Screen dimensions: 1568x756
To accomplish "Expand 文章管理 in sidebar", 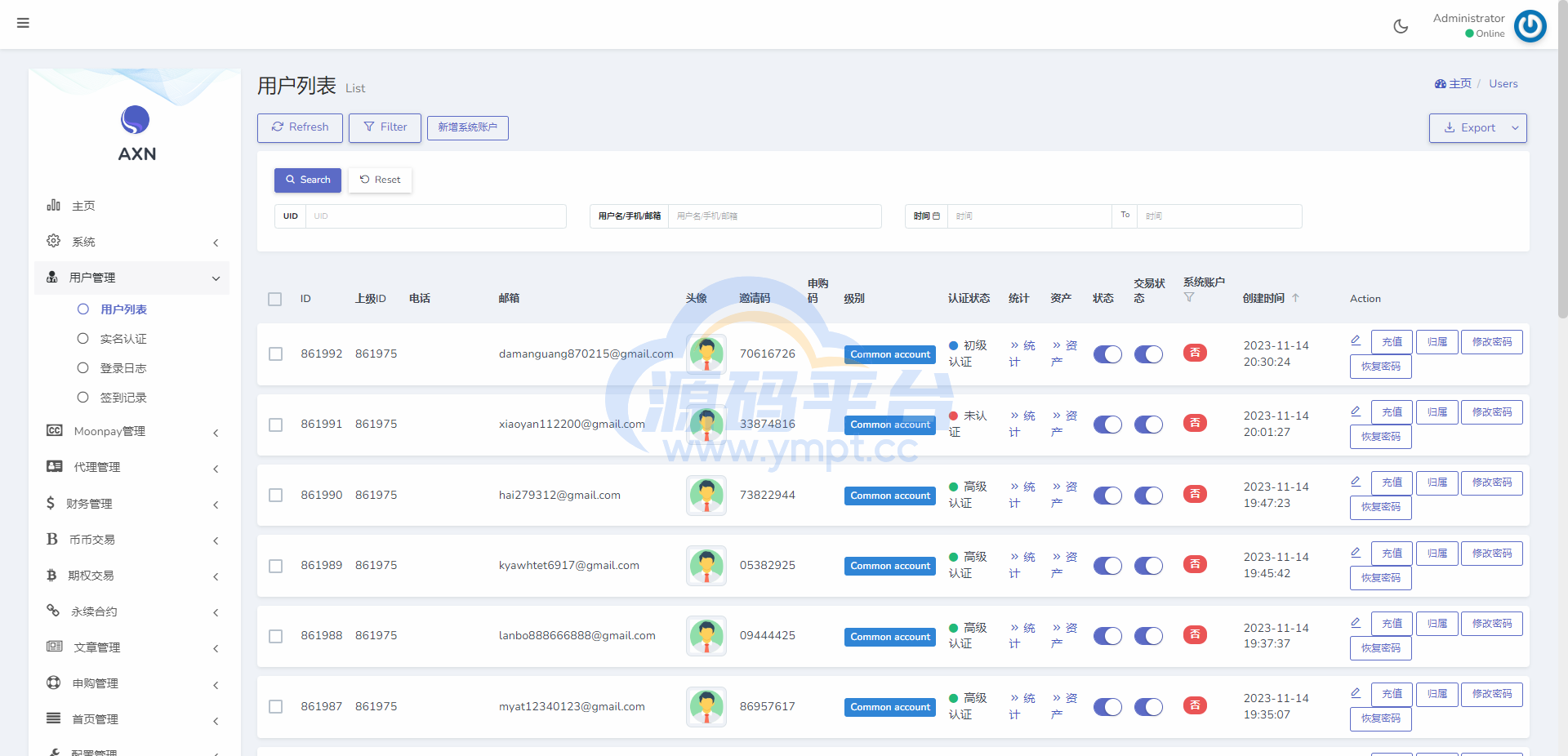I will 131,647.
